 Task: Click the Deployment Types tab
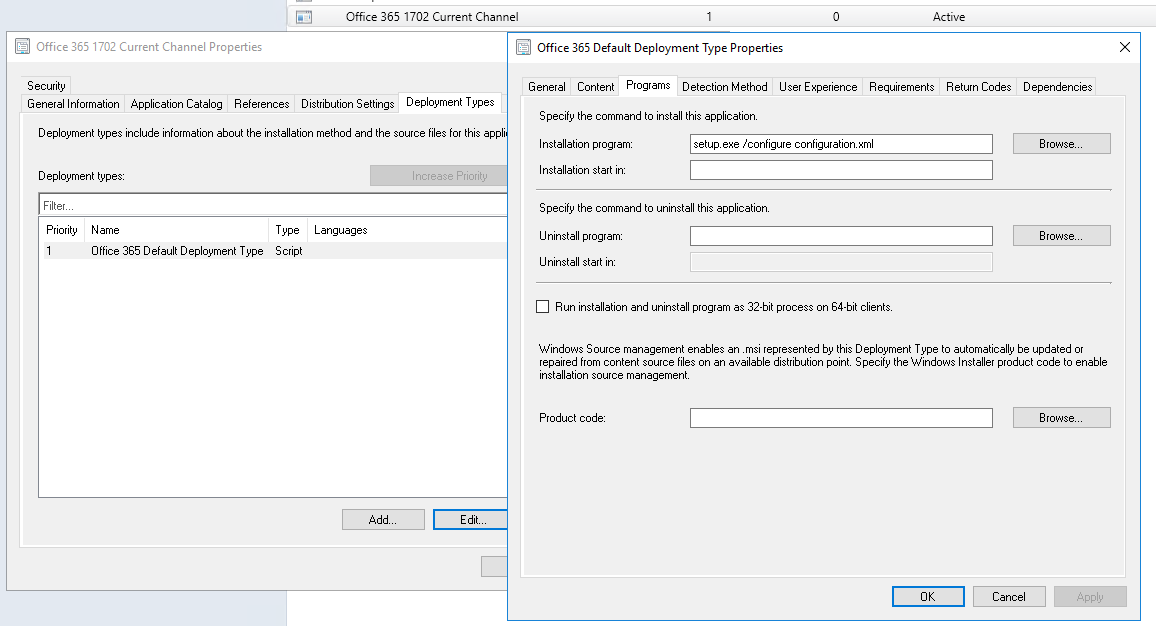tap(450, 102)
